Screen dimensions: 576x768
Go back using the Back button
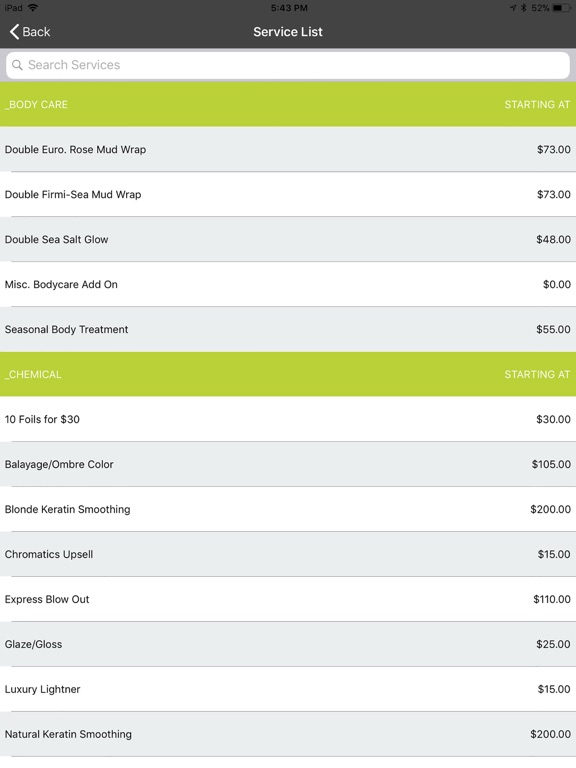point(30,32)
